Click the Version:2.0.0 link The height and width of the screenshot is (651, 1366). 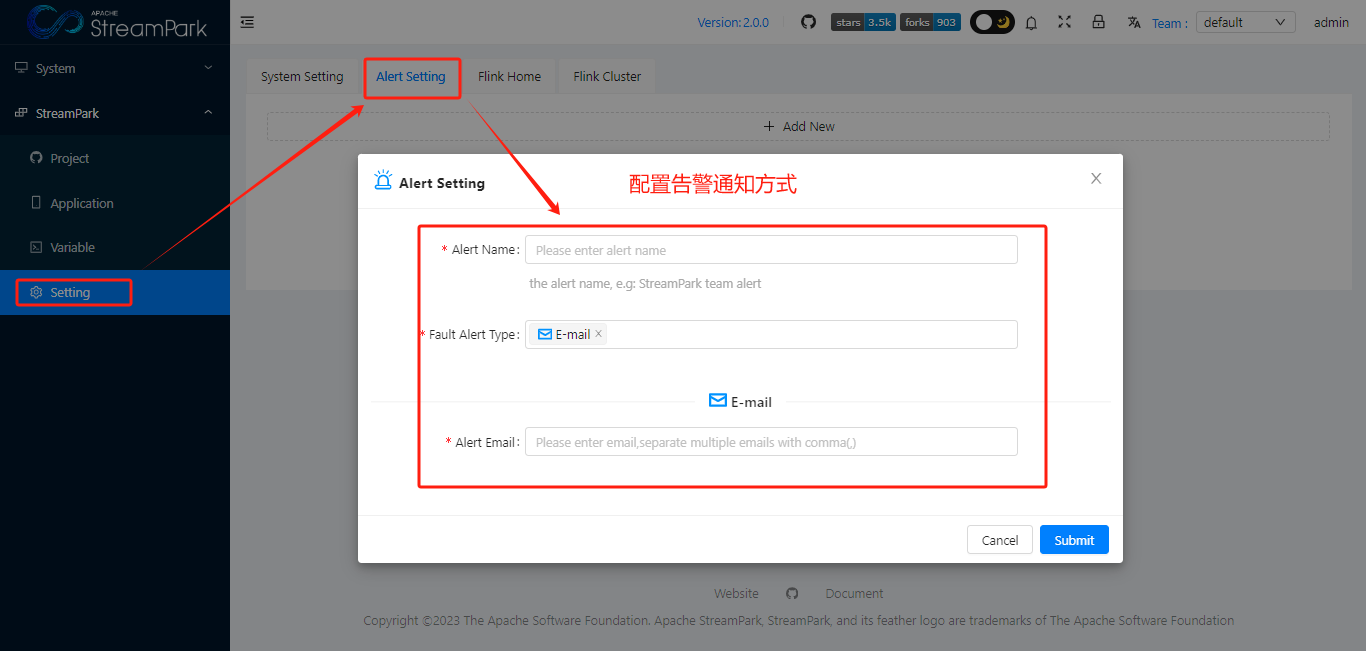733,22
